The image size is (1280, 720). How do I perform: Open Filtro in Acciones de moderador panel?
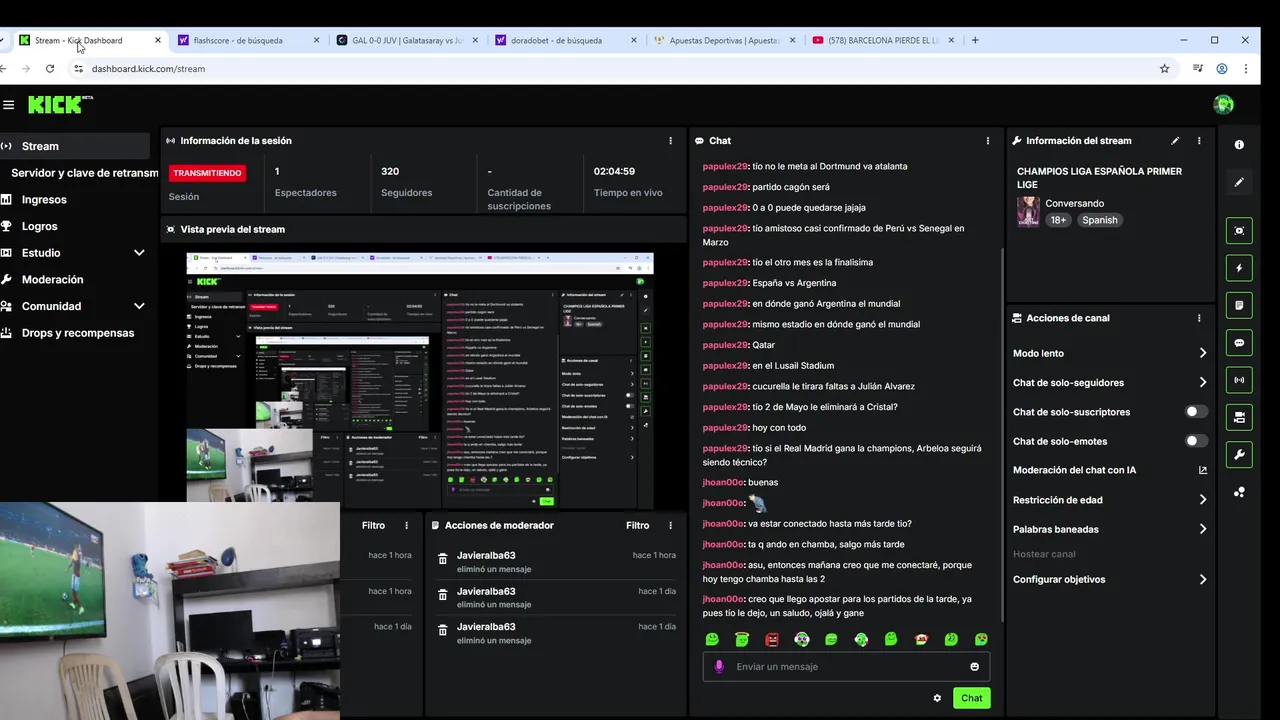tap(637, 525)
